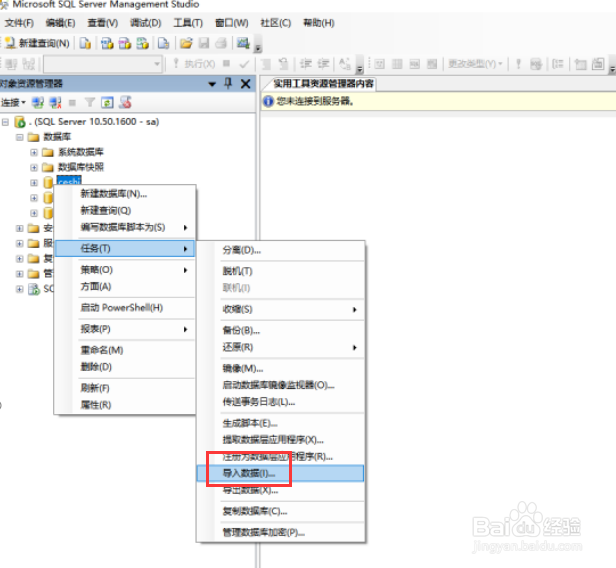The image size is (616, 568).
Task: Close the 对象资源管理器 panel
Action: coord(246,84)
